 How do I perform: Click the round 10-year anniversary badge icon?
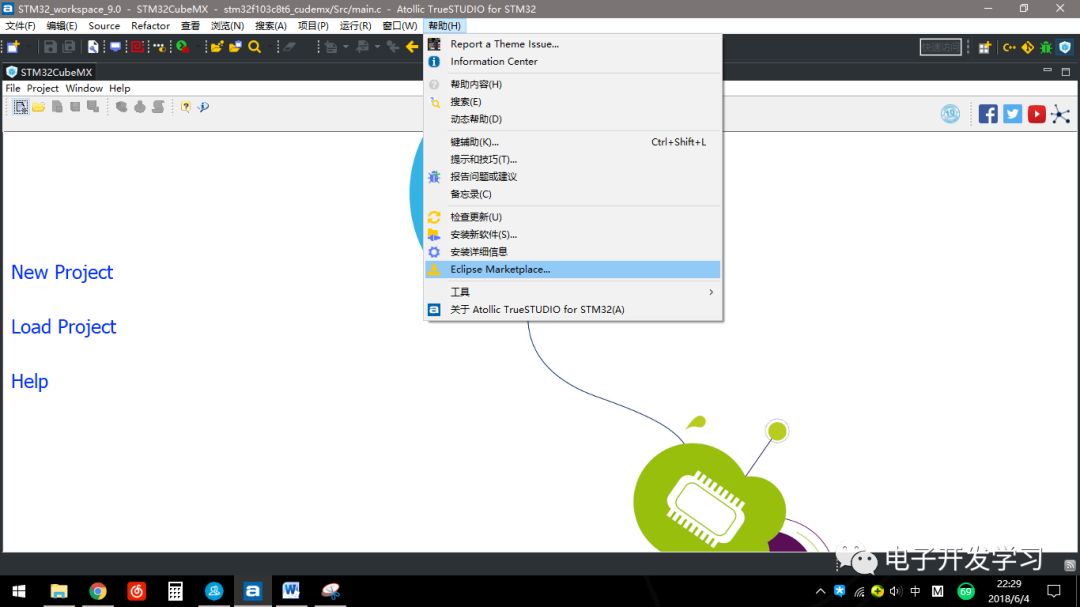951,114
